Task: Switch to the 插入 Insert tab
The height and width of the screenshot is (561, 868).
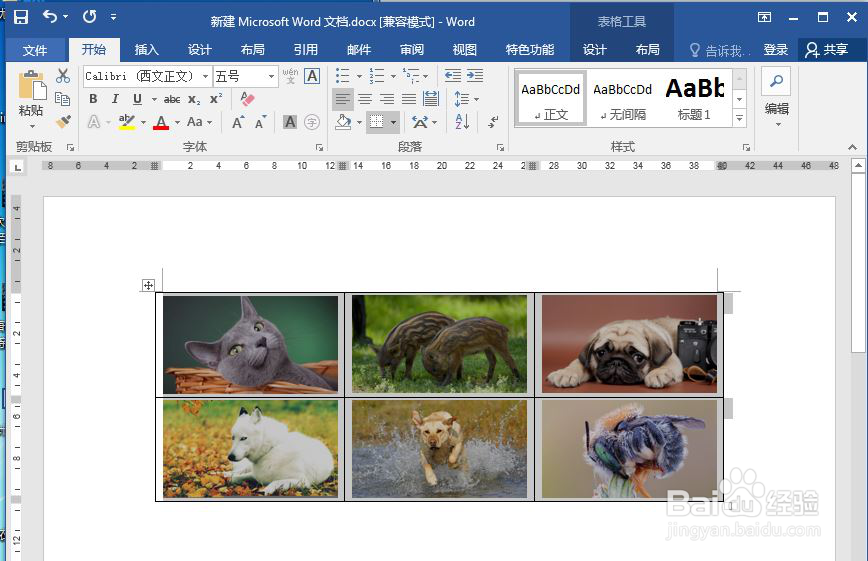Action: click(x=147, y=50)
